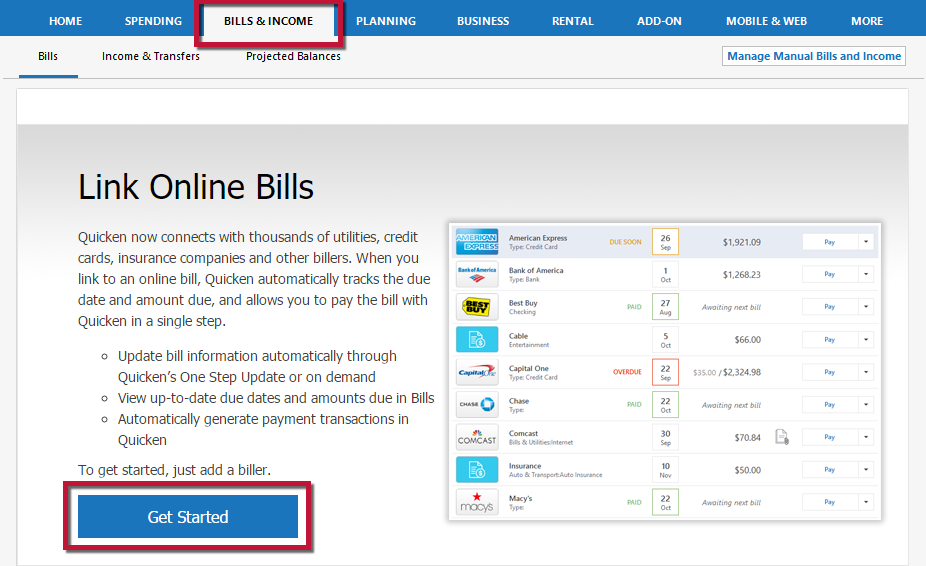
Task: Click the $1,921.09 amount
Action: 742,242
